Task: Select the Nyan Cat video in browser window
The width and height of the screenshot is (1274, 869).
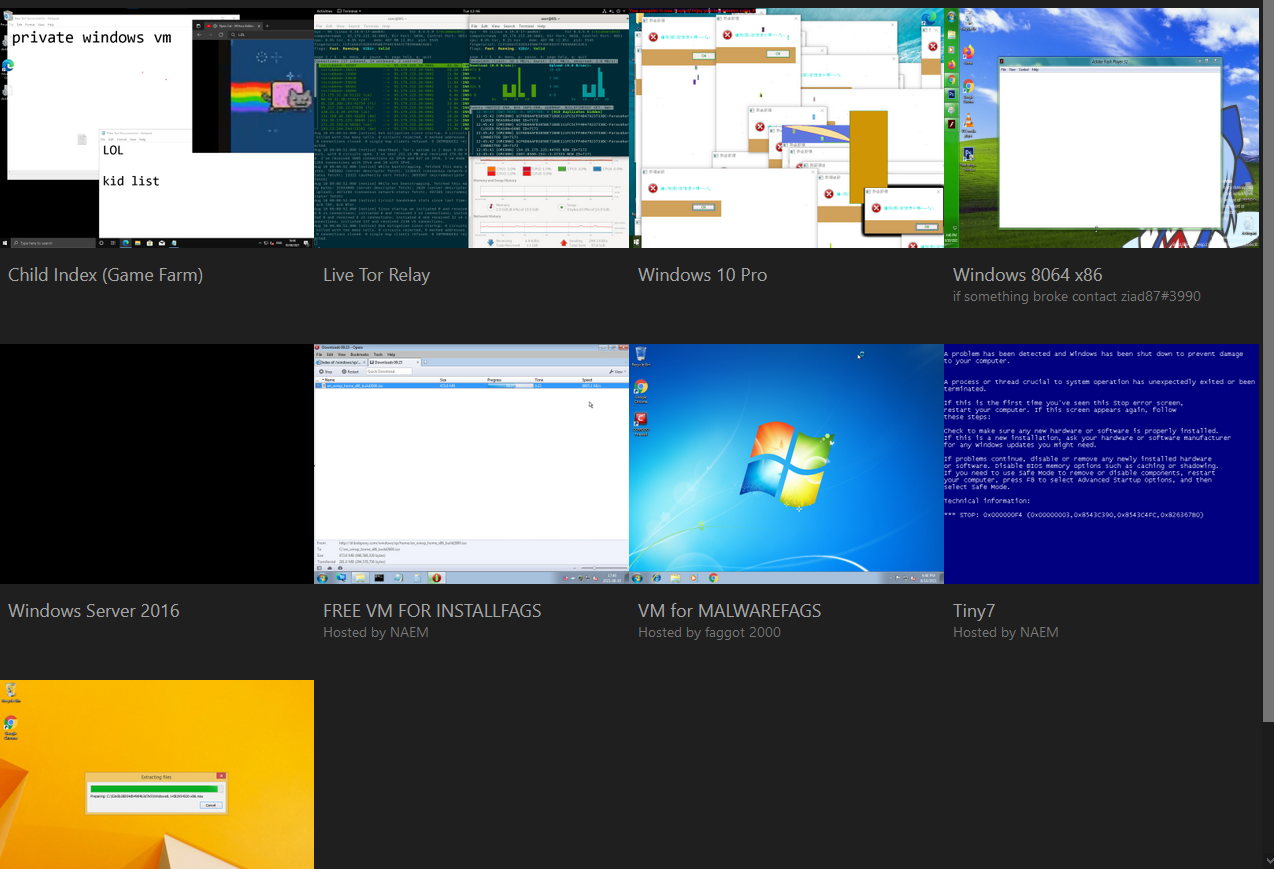Action: click(272, 93)
